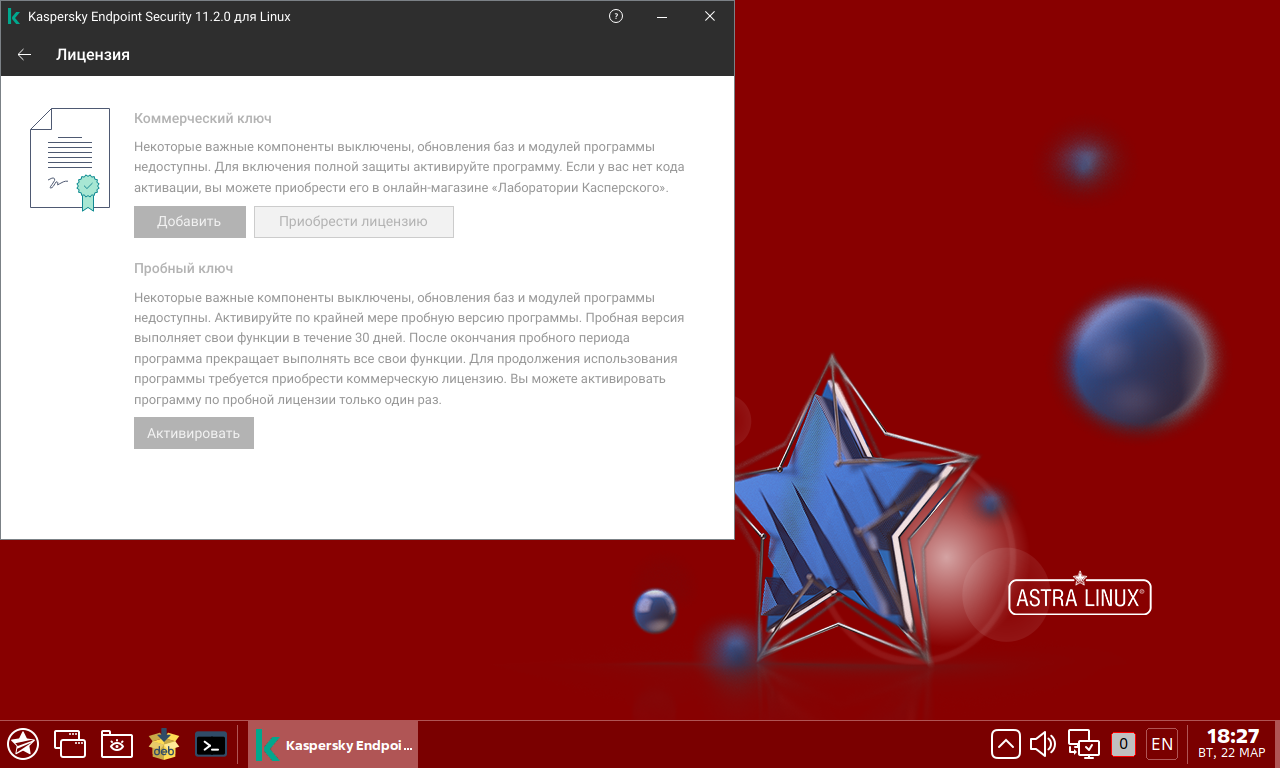Open help via the question mark icon
The height and width of the screenshot is (768, 1280).
pos(616,16)
